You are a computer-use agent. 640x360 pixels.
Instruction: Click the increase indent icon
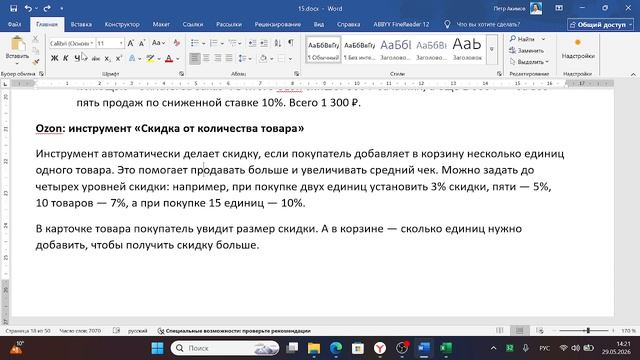[x=264, y=43]
